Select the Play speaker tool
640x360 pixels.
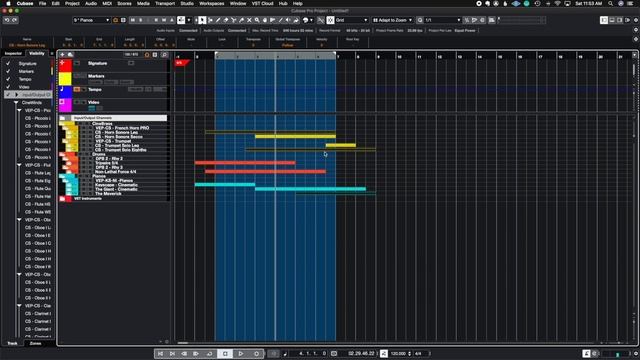288,20
